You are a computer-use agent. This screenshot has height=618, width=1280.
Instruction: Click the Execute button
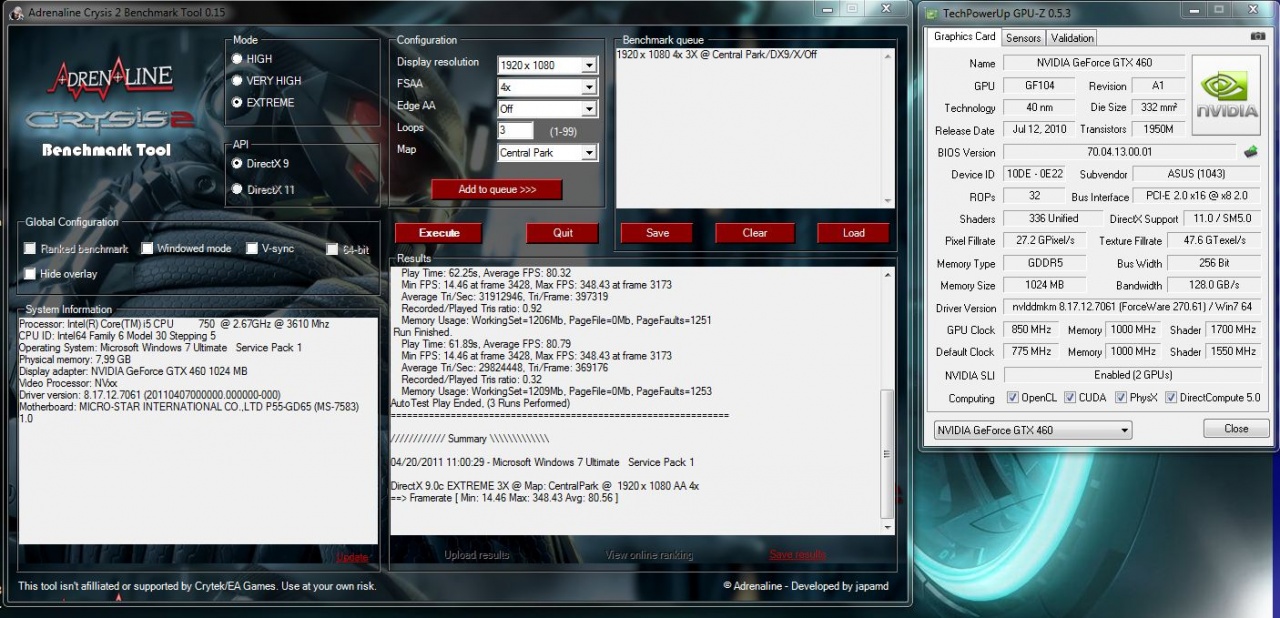click(439, 233)
